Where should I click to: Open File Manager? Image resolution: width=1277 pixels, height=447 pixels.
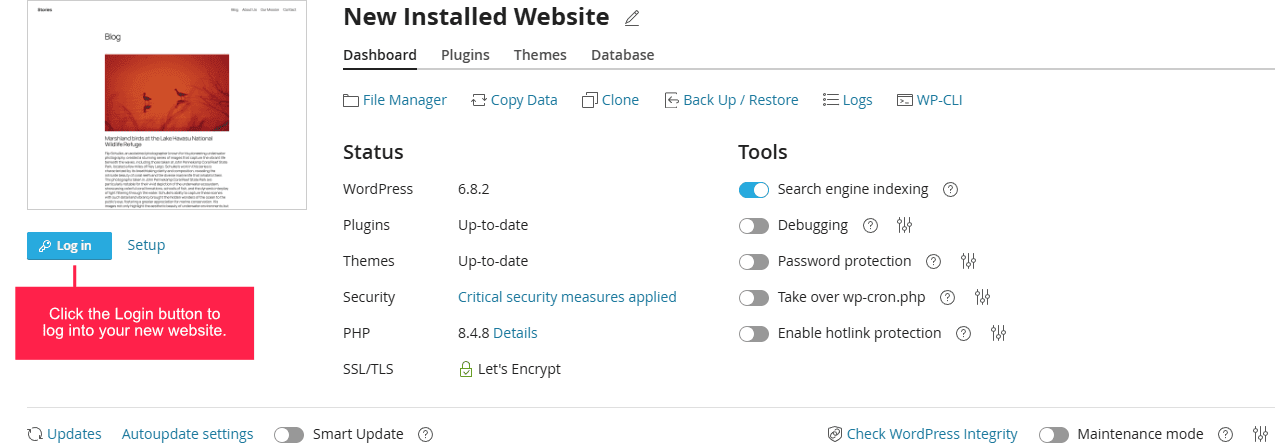(395, 100)
